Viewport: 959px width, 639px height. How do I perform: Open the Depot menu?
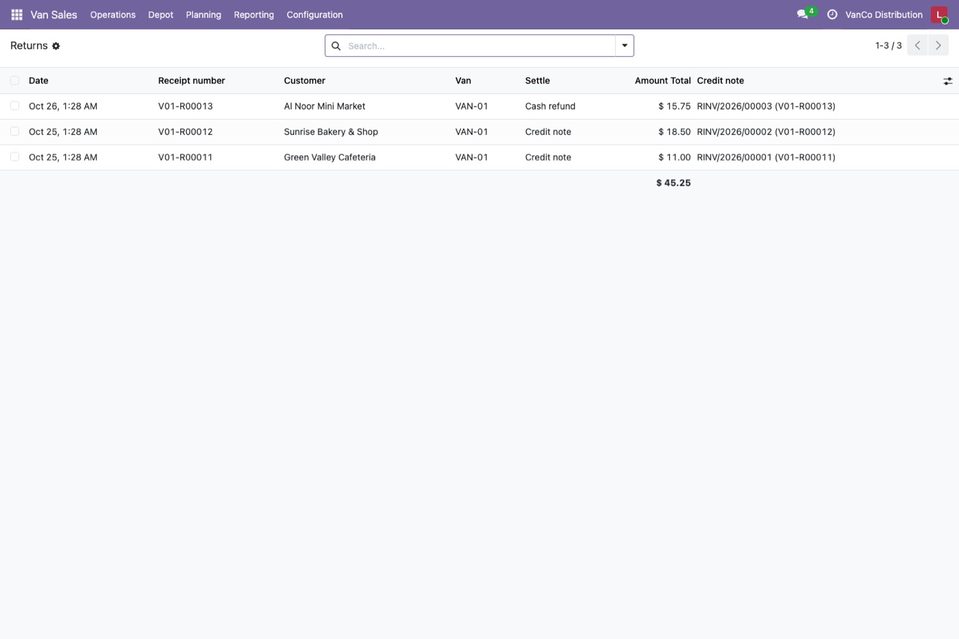pyautogui.click(x=160, y=15)
